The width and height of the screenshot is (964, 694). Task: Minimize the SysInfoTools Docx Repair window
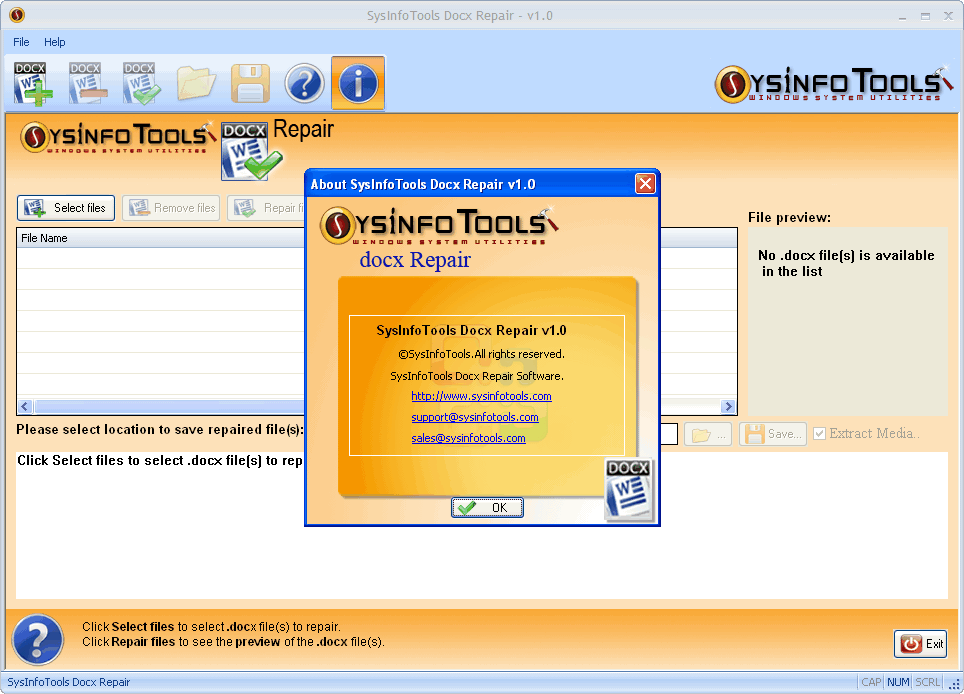pyautogui.click(x=902, y=17)
